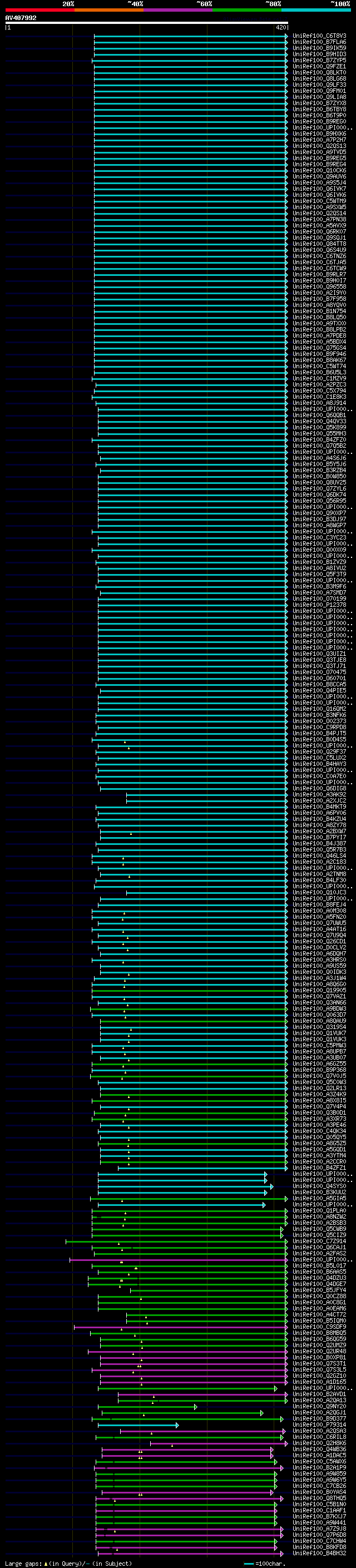Select the UniRef100_Q2UR48 hit label
Viewport: 356px width, 1568px height.
(x=319, y=1351)
